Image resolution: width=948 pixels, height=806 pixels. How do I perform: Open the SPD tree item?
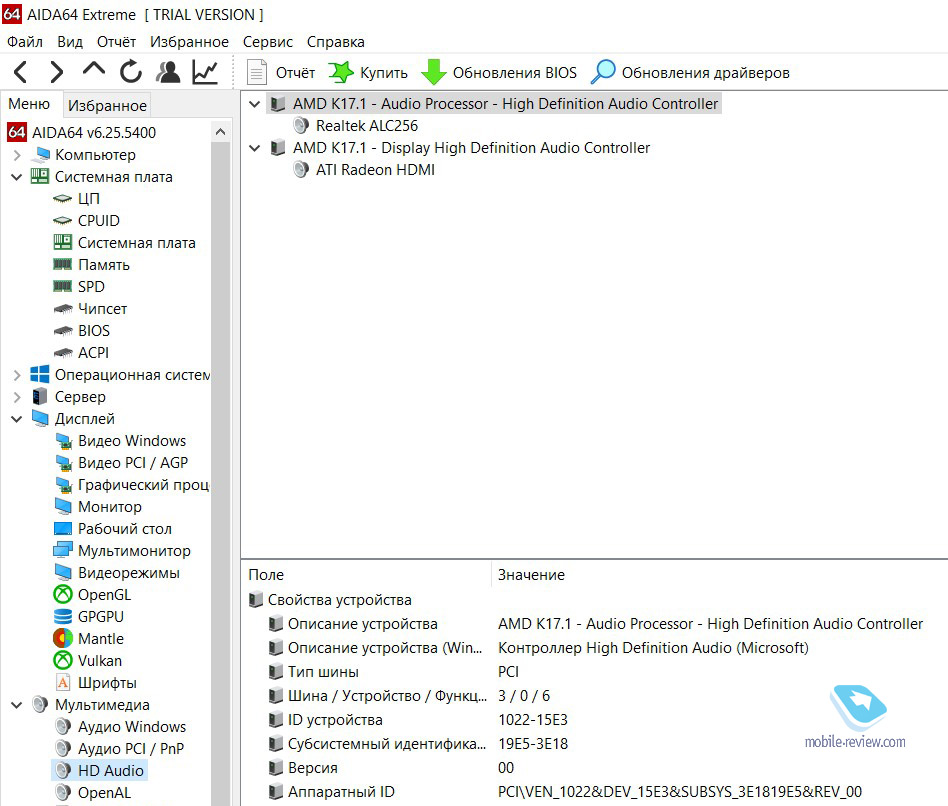coord(79,287)
